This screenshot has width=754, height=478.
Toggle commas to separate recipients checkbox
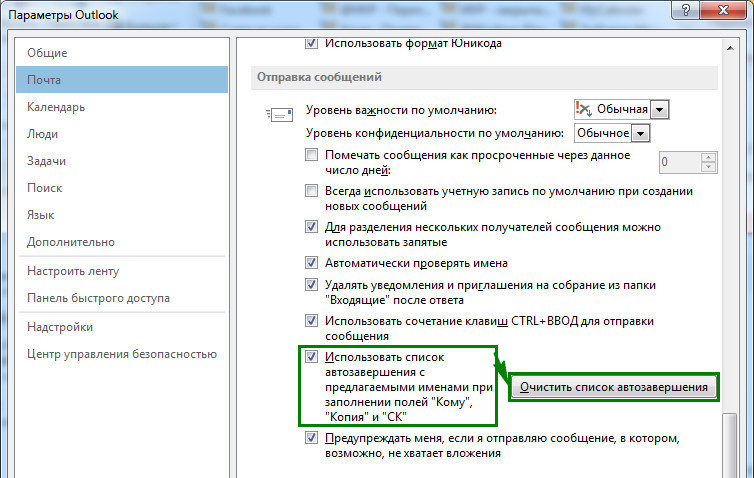(311, 226)
